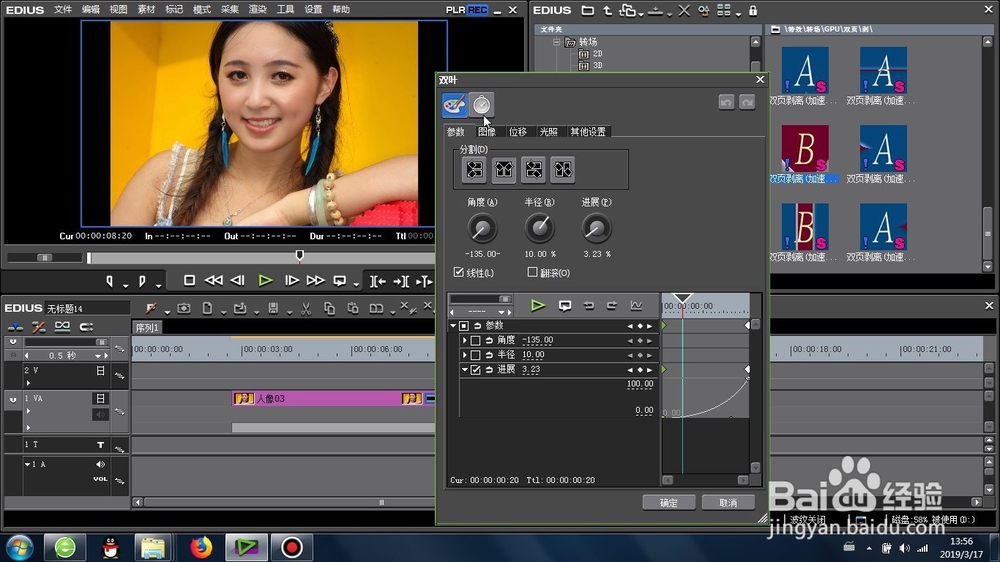The width and height of the screenshot is (1000, 562).
Task: Collapse the 进展 keyframe row
Action: [x=464, y=370]
